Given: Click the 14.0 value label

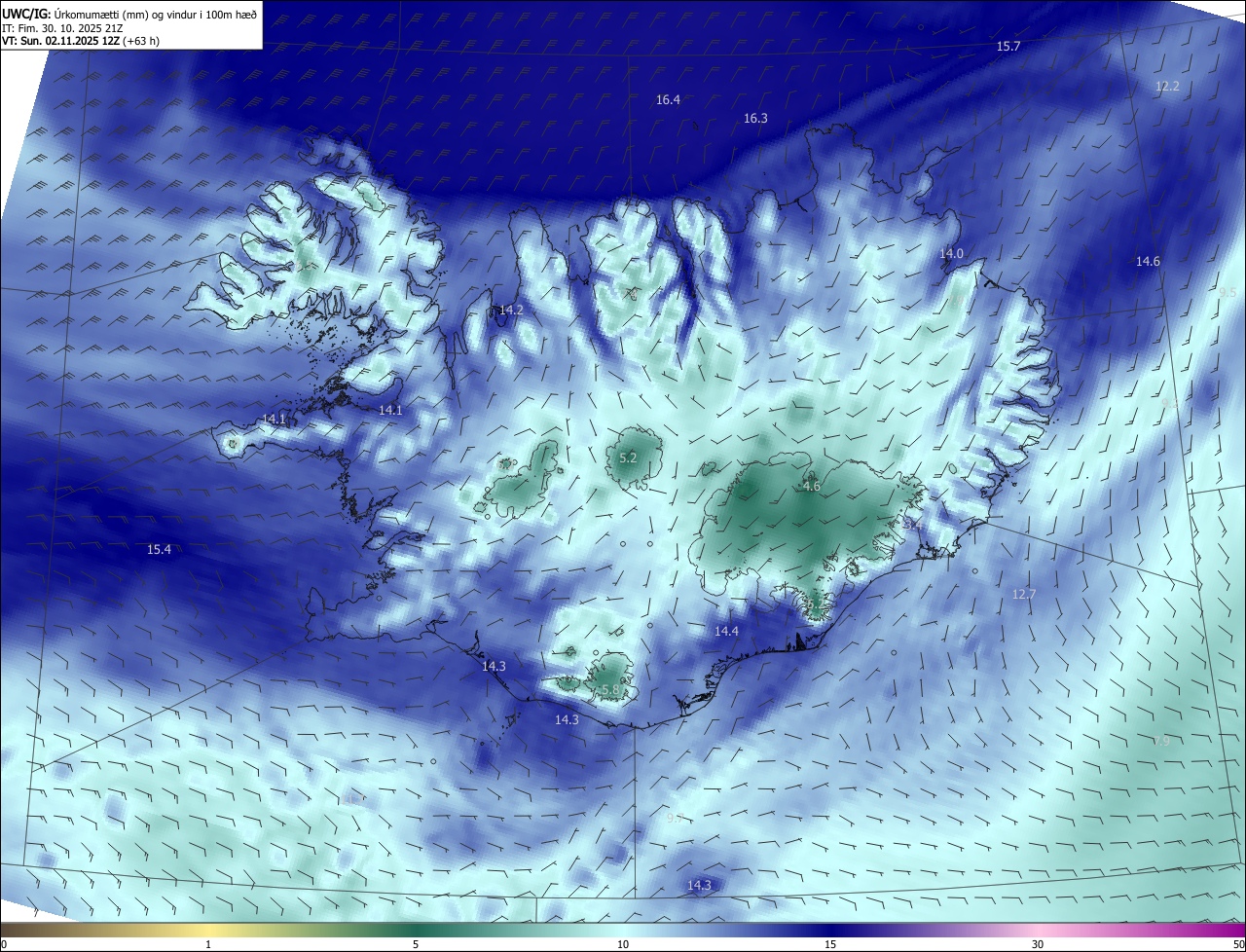Looking at the screenshot, I should tap(951, 253).
